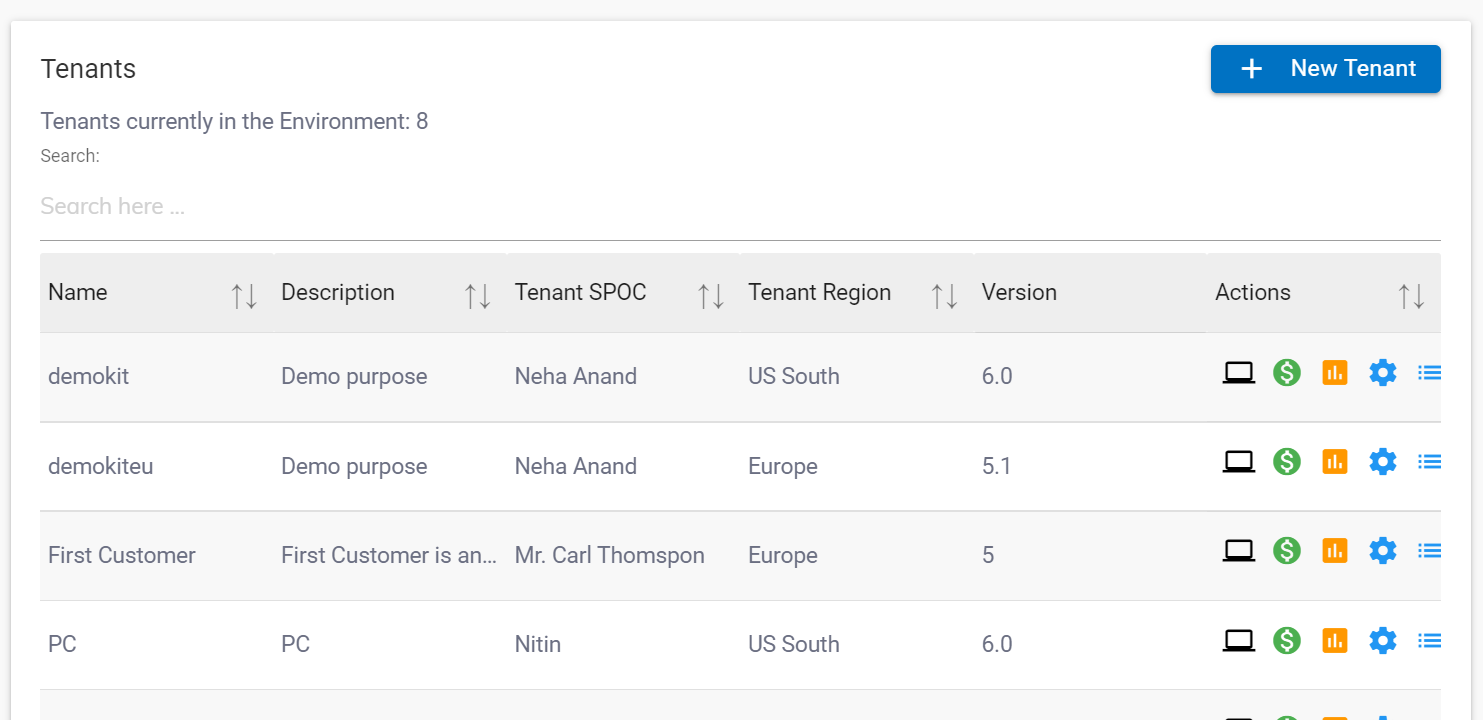1483x720 pixels.
Task: Click the orange chart icon for PC
Action: pyautogui.click(x=1335, y=640)
